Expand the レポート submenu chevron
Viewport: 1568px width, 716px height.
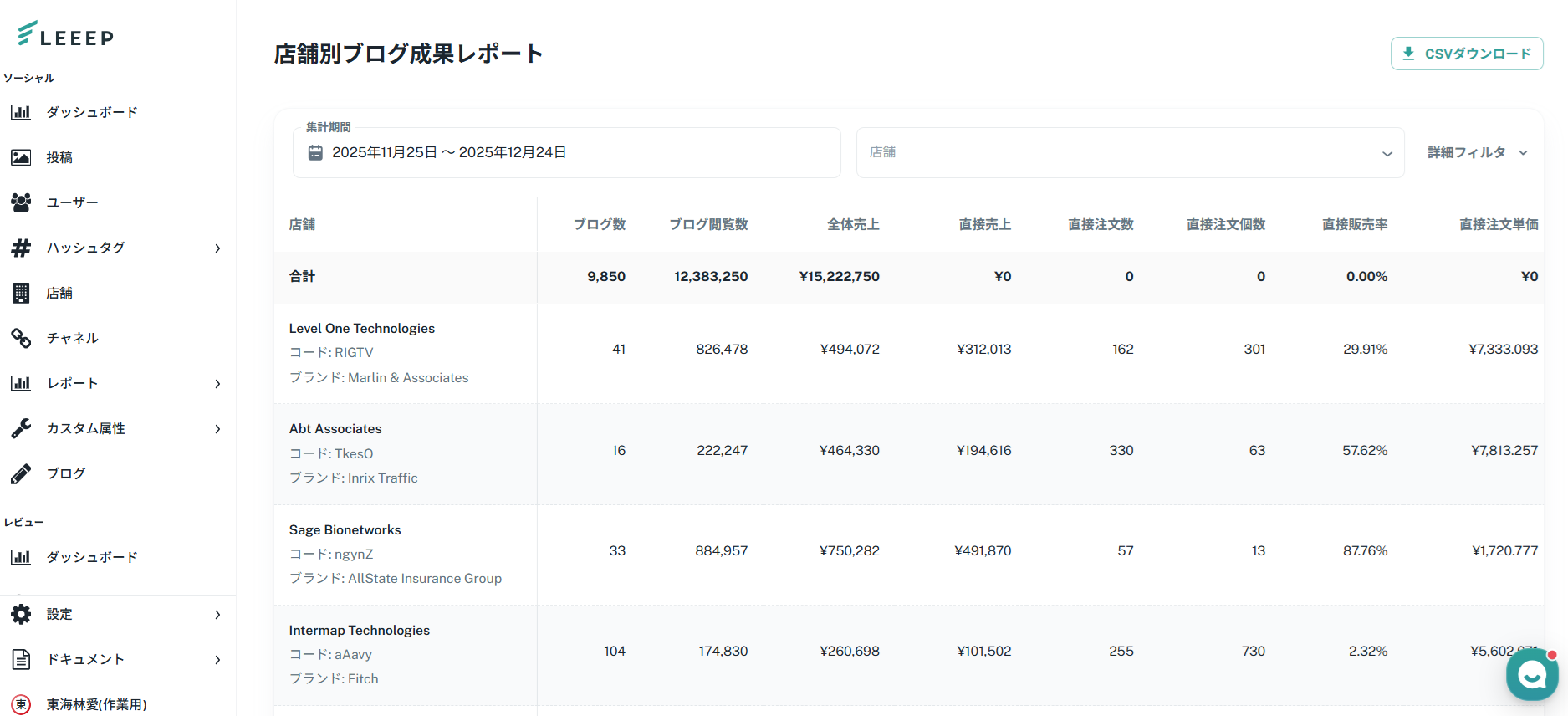[x=217, y=384]
